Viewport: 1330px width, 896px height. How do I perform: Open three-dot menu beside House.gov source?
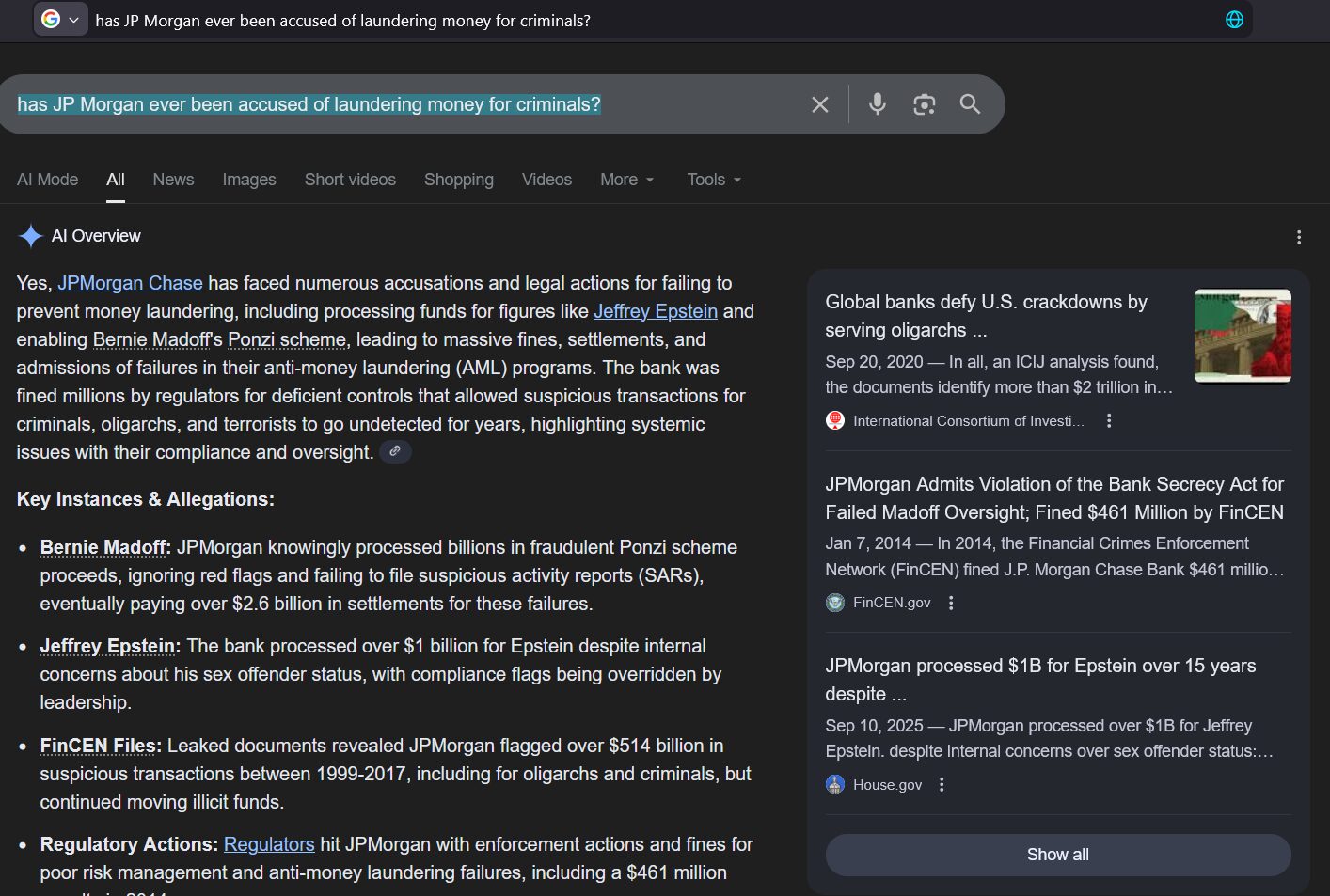pos(942,784)
